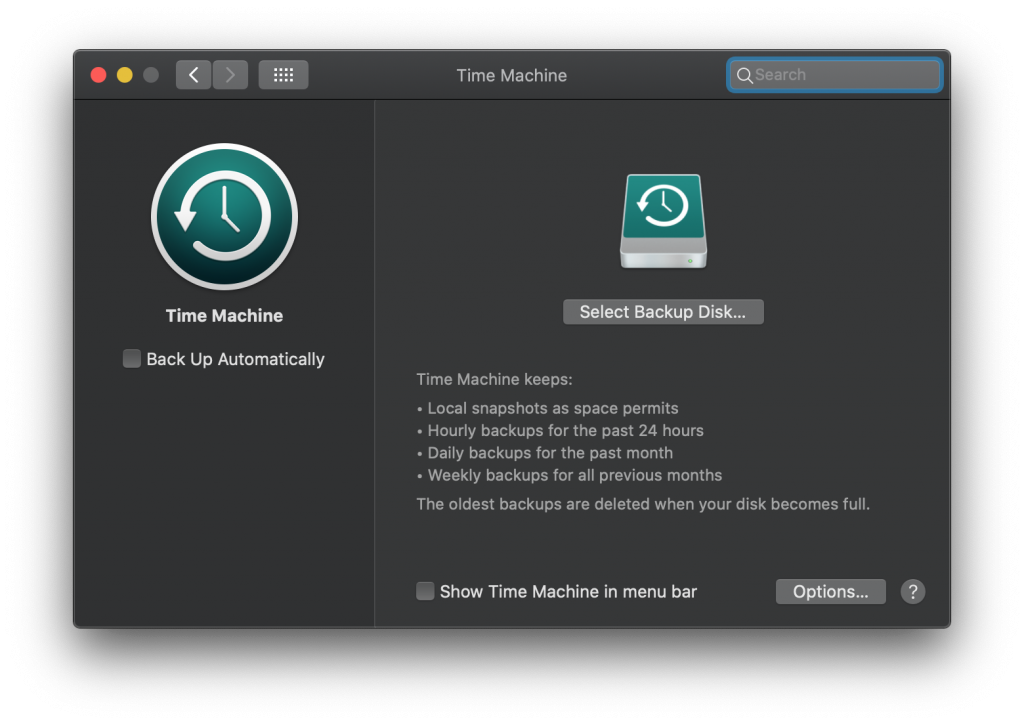Open the Options sheet
The height and width of the screenshot is (725, 1024).
click(x=830, y=591)
